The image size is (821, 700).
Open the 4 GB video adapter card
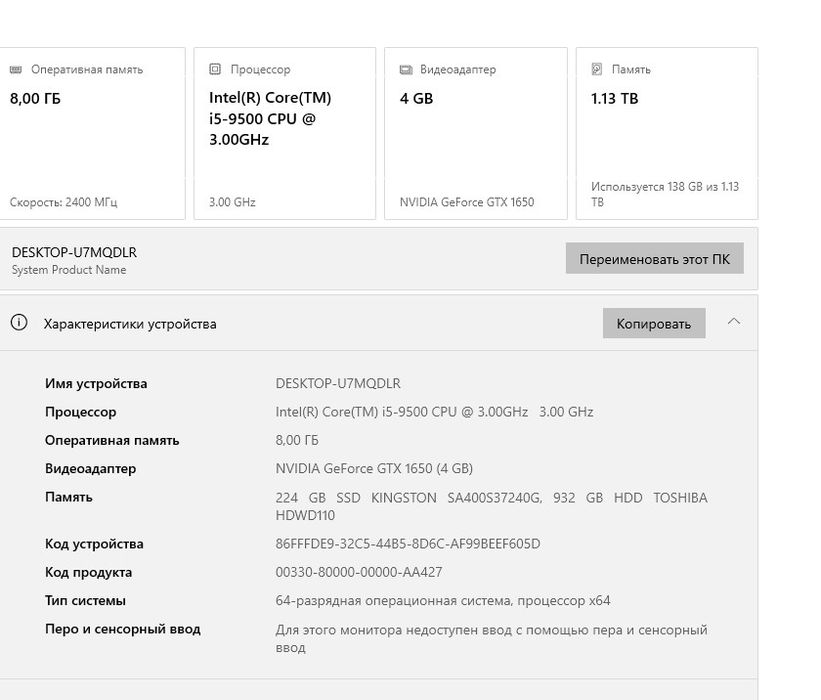(475, 140)
